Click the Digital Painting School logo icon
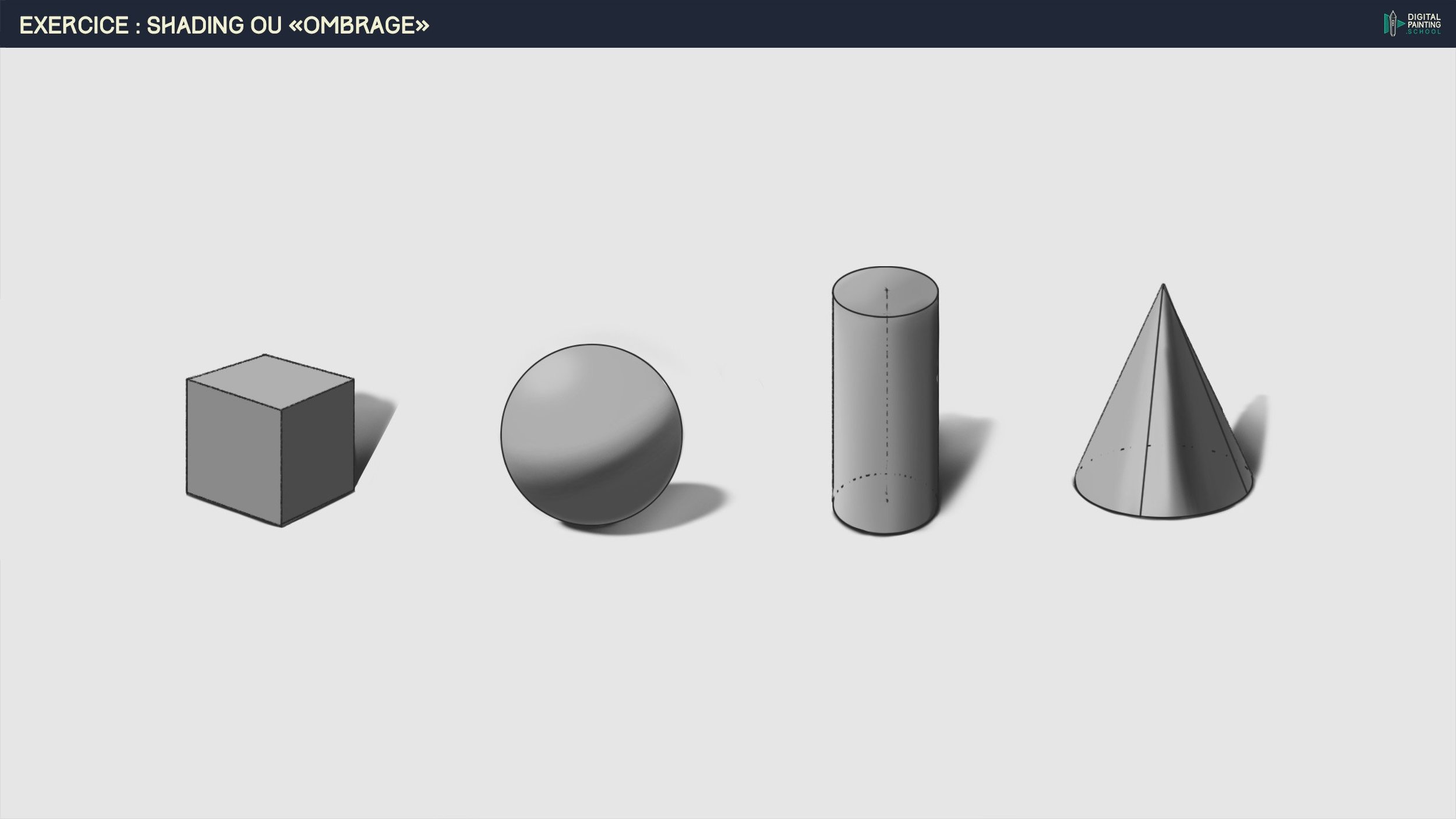The height and width of the screenshot is (819, 1456). [1393, 24]
